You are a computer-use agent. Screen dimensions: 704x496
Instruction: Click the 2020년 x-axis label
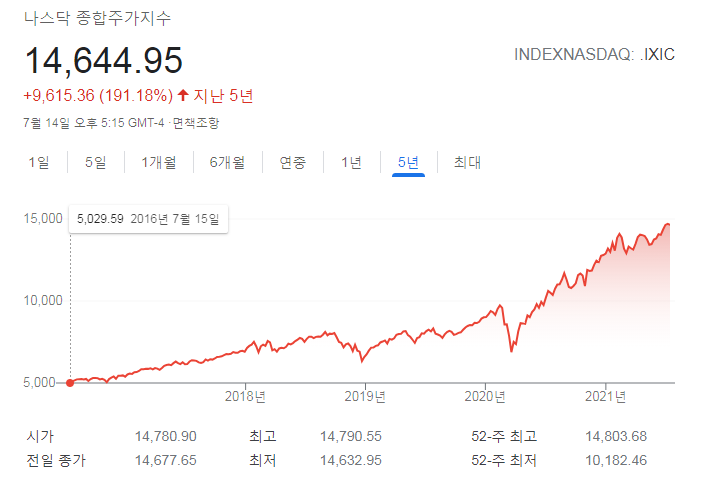pos(485,396)
